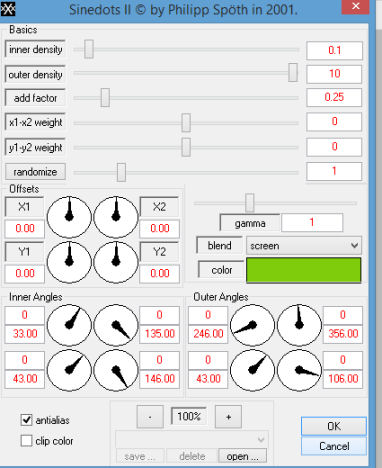The image size is (382, 468).
Task: Click the randomize value field showing 1
Action: (334, 171)
